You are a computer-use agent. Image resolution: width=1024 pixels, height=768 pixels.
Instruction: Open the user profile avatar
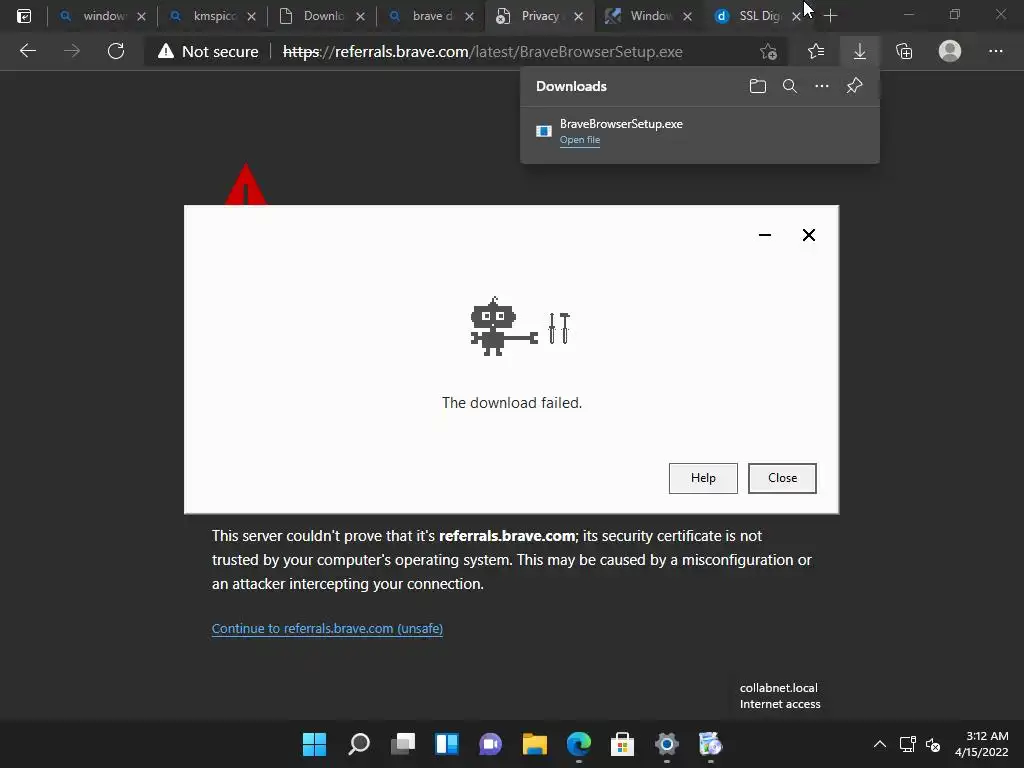tap(950, 51)
